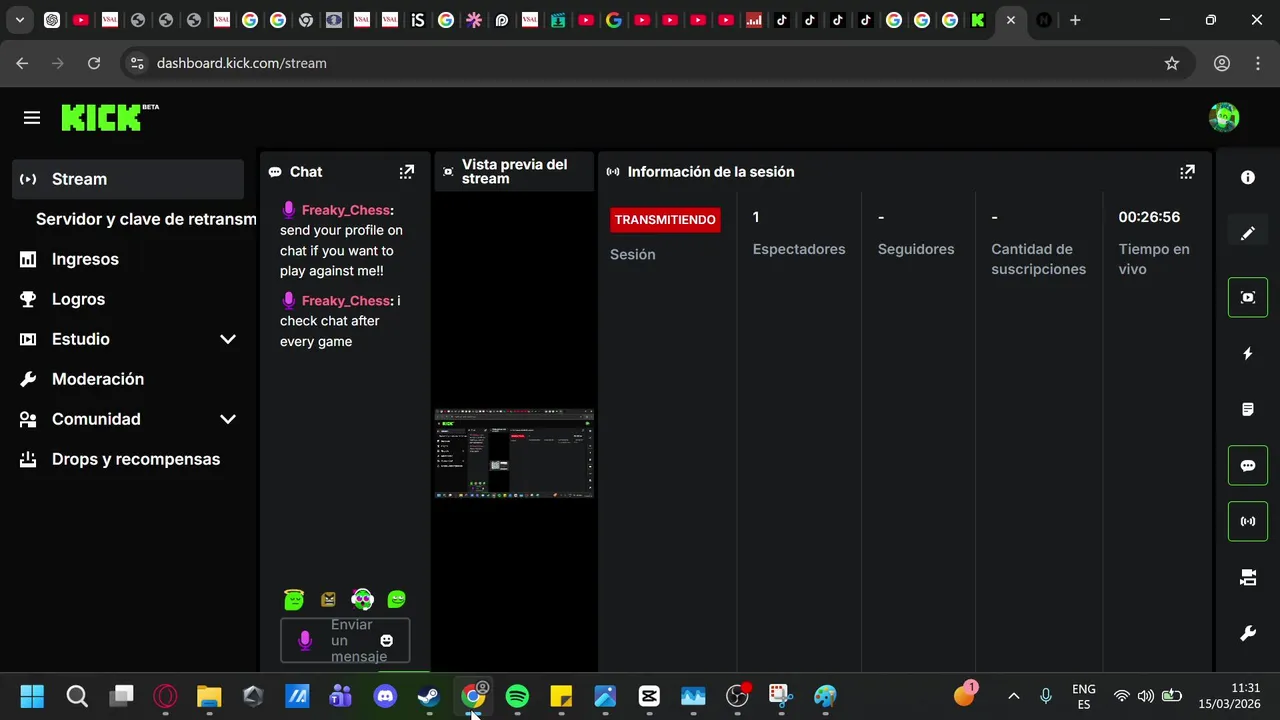Viewport: 1280px width, 720px height.
Task: Click the 00:26:56 live time value
Action: click(1149, 217)
